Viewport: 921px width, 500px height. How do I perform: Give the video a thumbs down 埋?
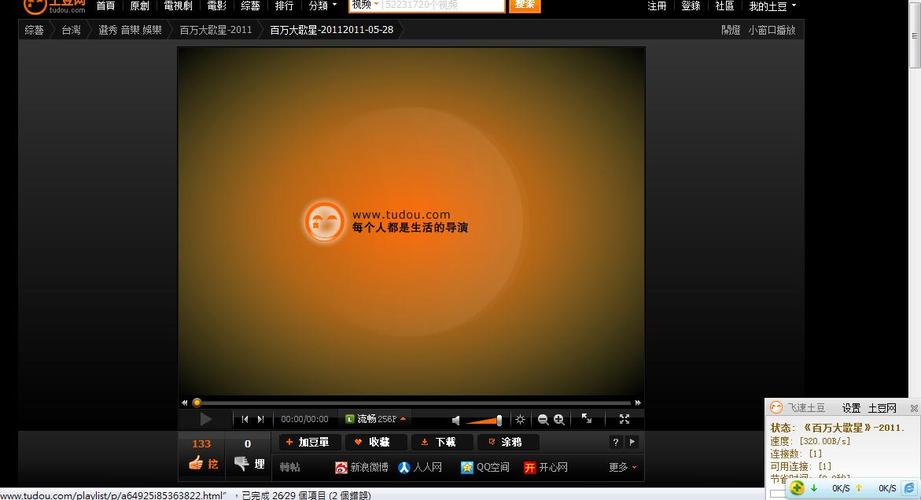pyautogui.click(x=248, y=463)
